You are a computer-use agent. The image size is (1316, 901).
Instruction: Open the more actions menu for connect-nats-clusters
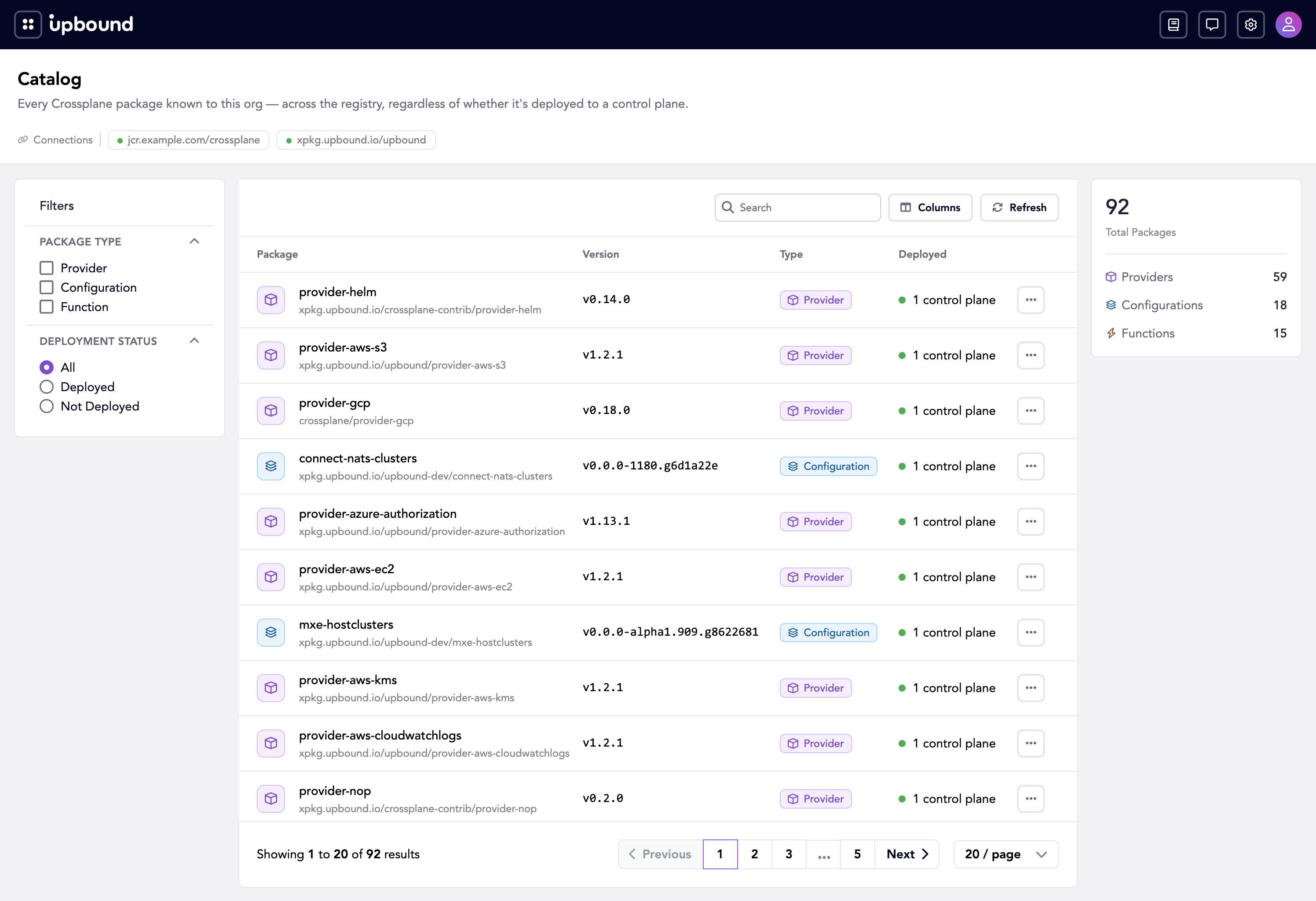tap(1031, 466)
